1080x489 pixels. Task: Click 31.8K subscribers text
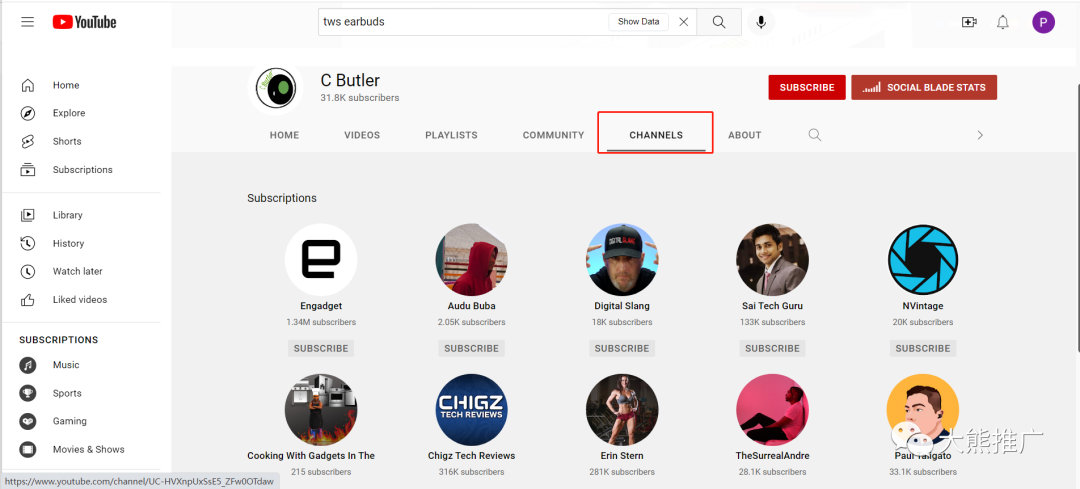pos(360,98)
